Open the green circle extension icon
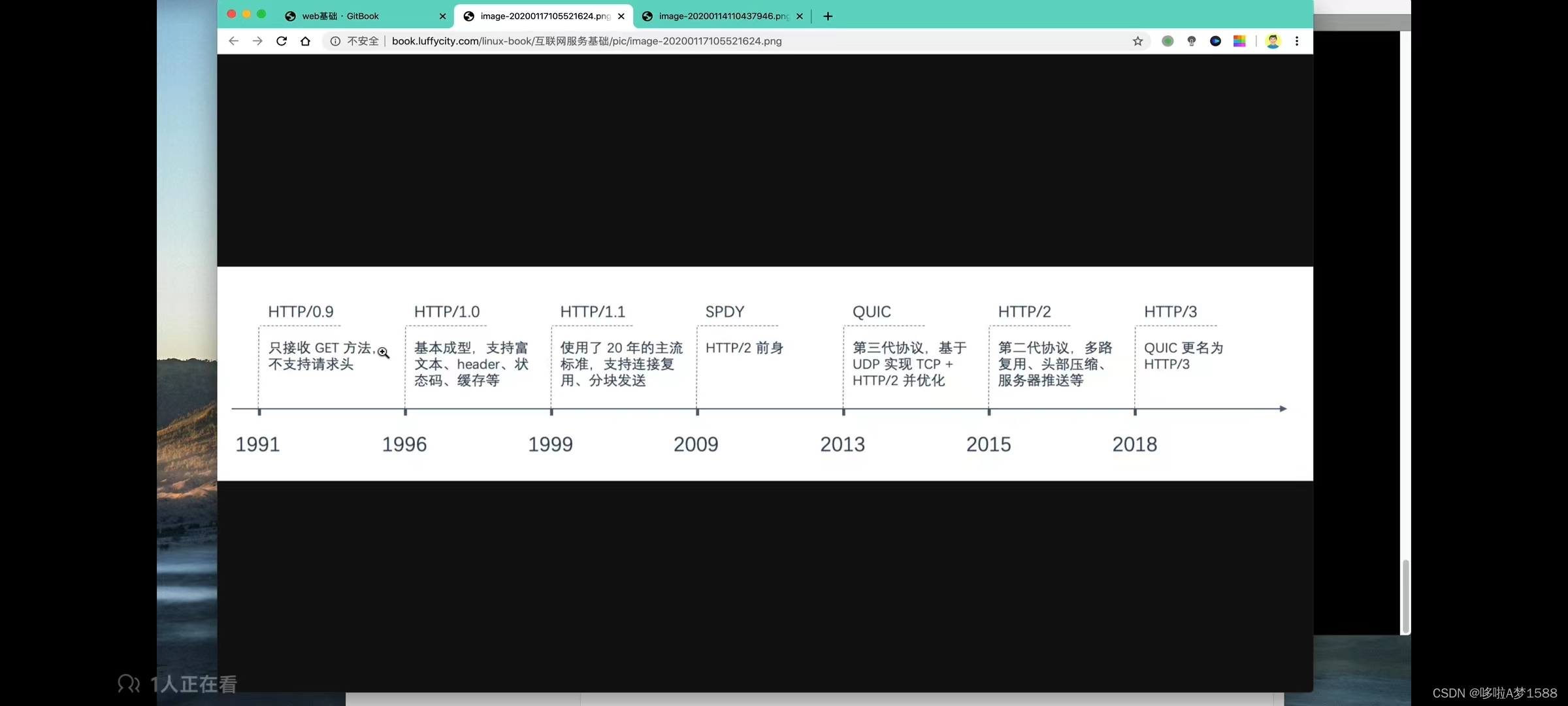The width and height of the screenshot is (1568, 706). pos(1168,41)
